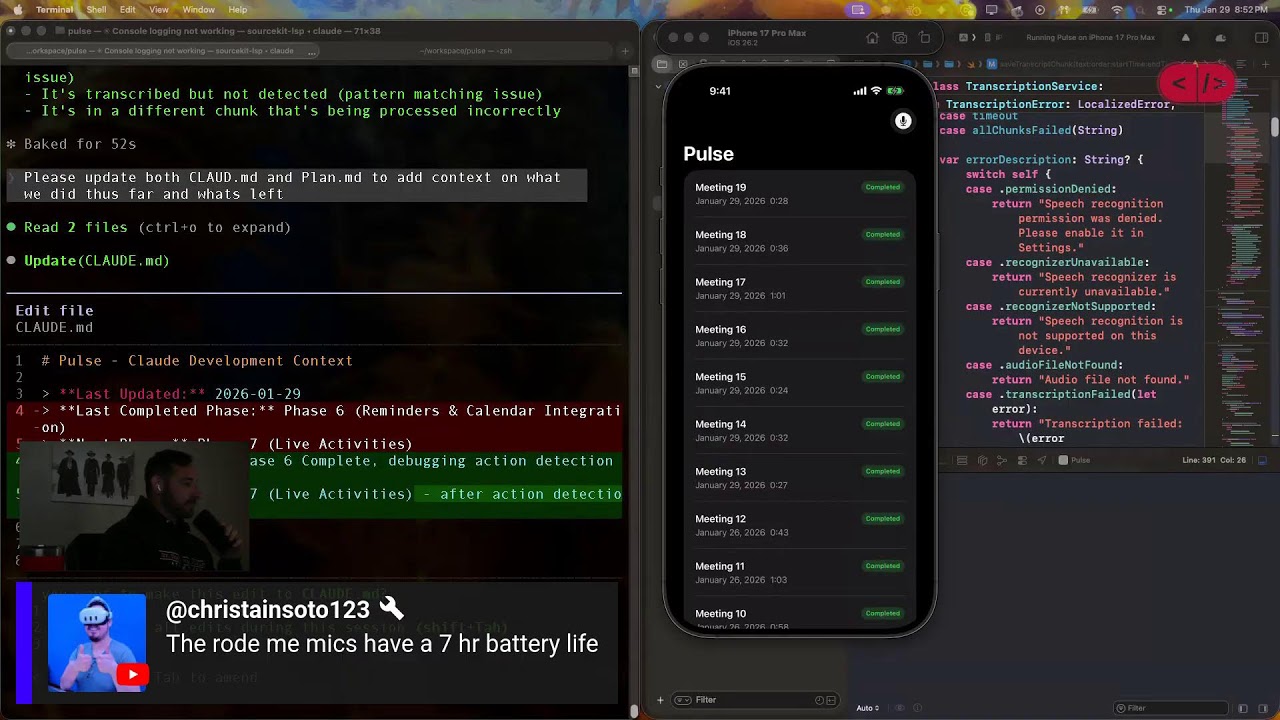Click the saveTranscriptChunk jump bar item
Screen dimensions: 1280x720
coord(1075,64)
